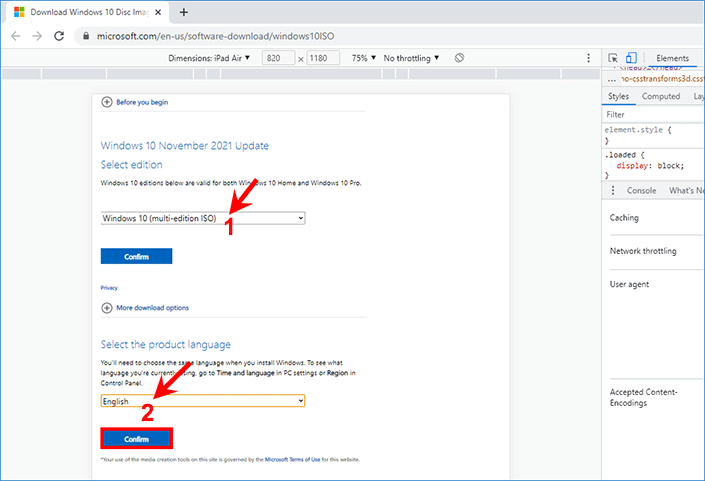Image resolution: width=705 pixels, height=481 pixels.
Task: Click the height field showing 1180
Action: point(323,58)
